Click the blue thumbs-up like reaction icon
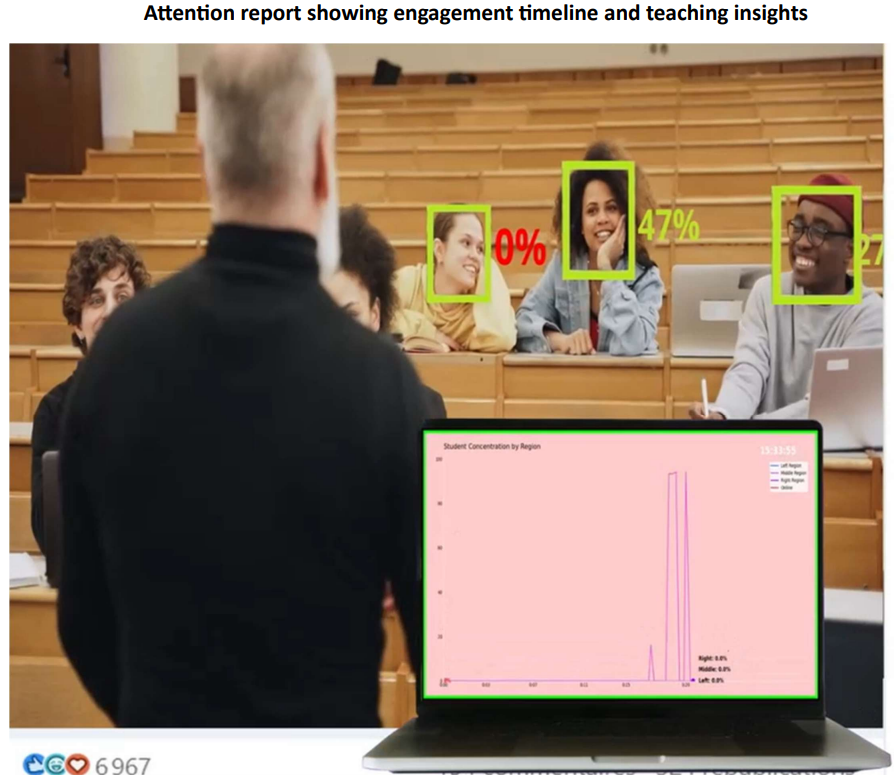This screenshot has width=896, height=775. coord(33,765)
